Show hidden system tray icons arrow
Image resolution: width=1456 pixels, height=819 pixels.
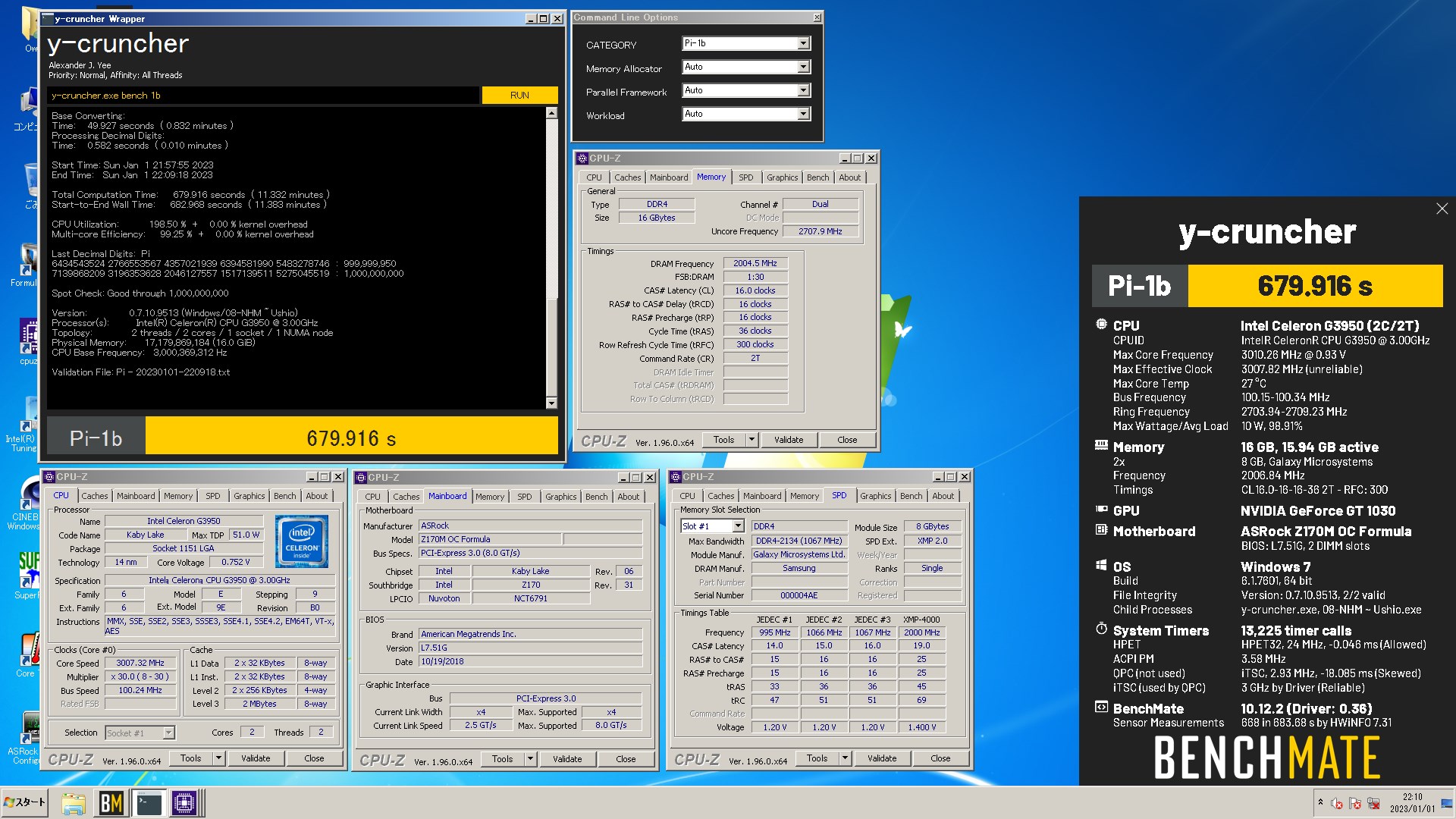coord(1320,802)
